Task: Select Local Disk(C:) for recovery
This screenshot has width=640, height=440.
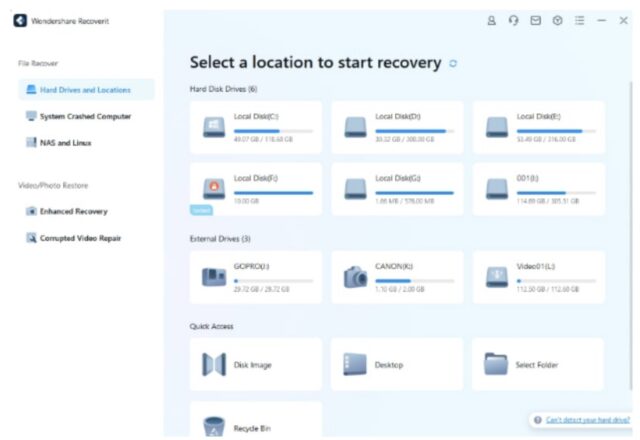Action: coord(256,126)
